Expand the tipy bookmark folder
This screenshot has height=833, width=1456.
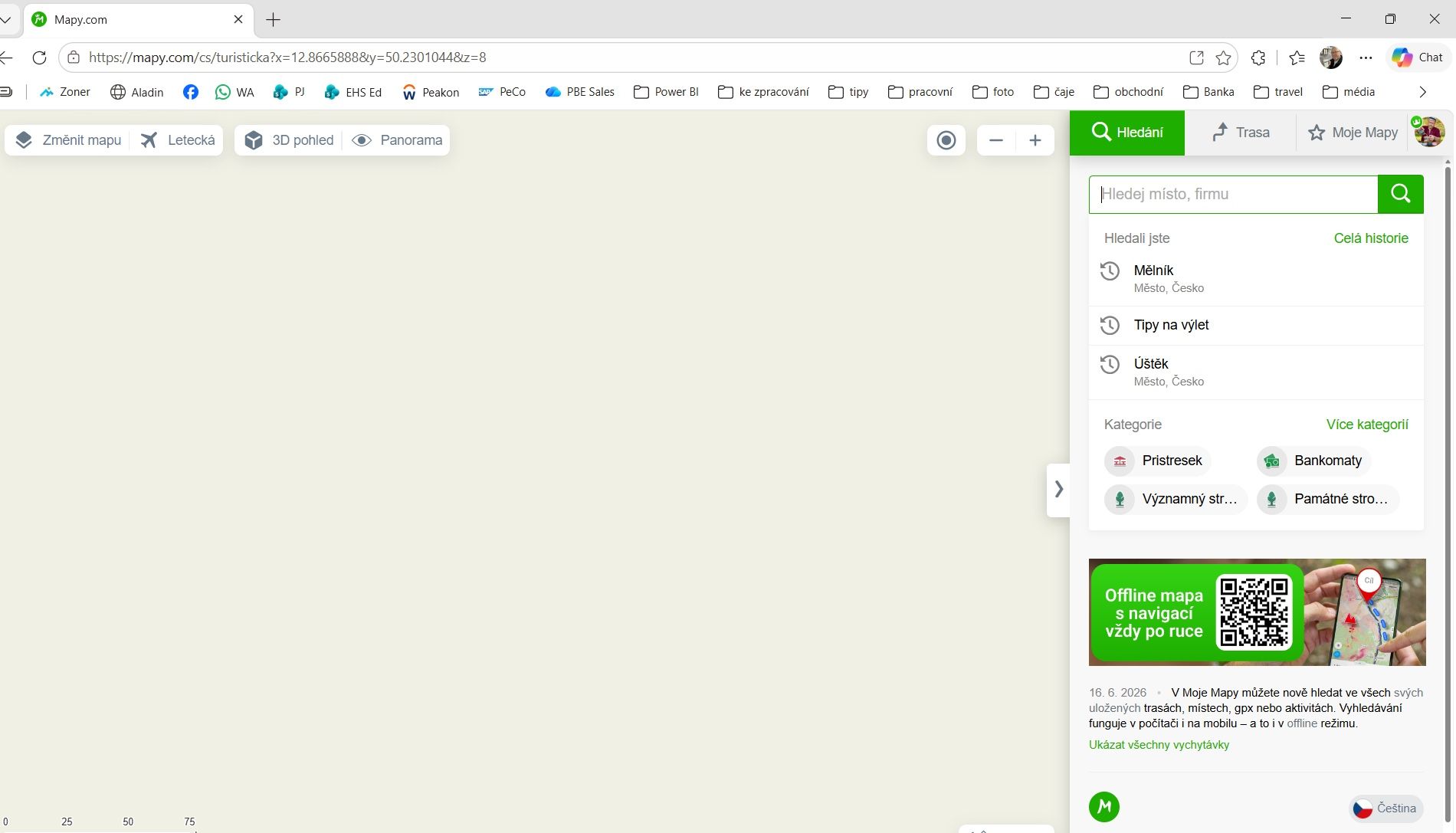pos(848,92)
